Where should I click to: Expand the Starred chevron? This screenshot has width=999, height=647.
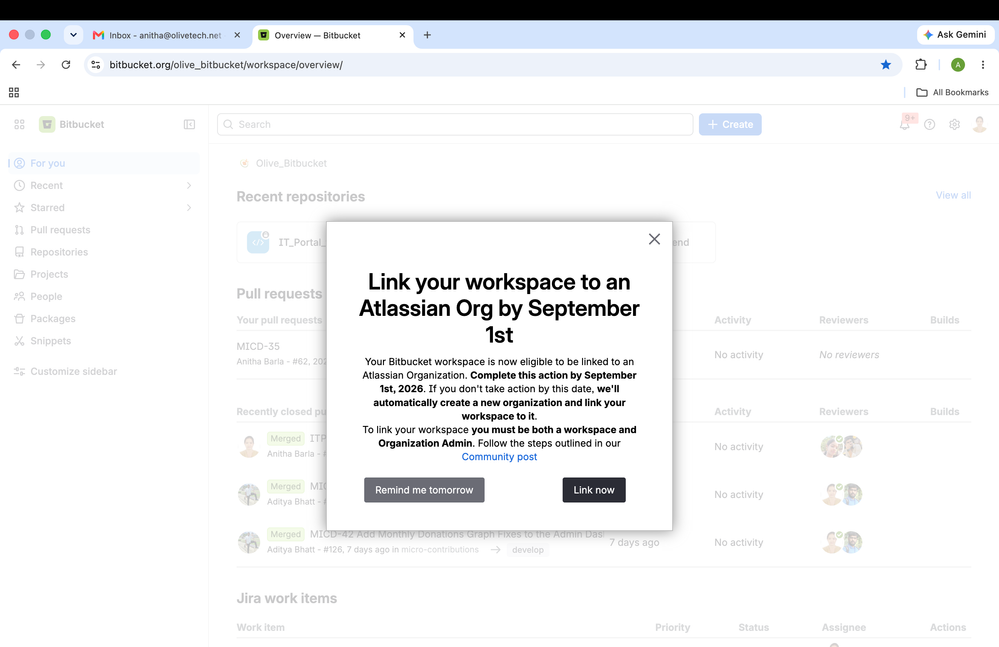(x=189, y=208)
